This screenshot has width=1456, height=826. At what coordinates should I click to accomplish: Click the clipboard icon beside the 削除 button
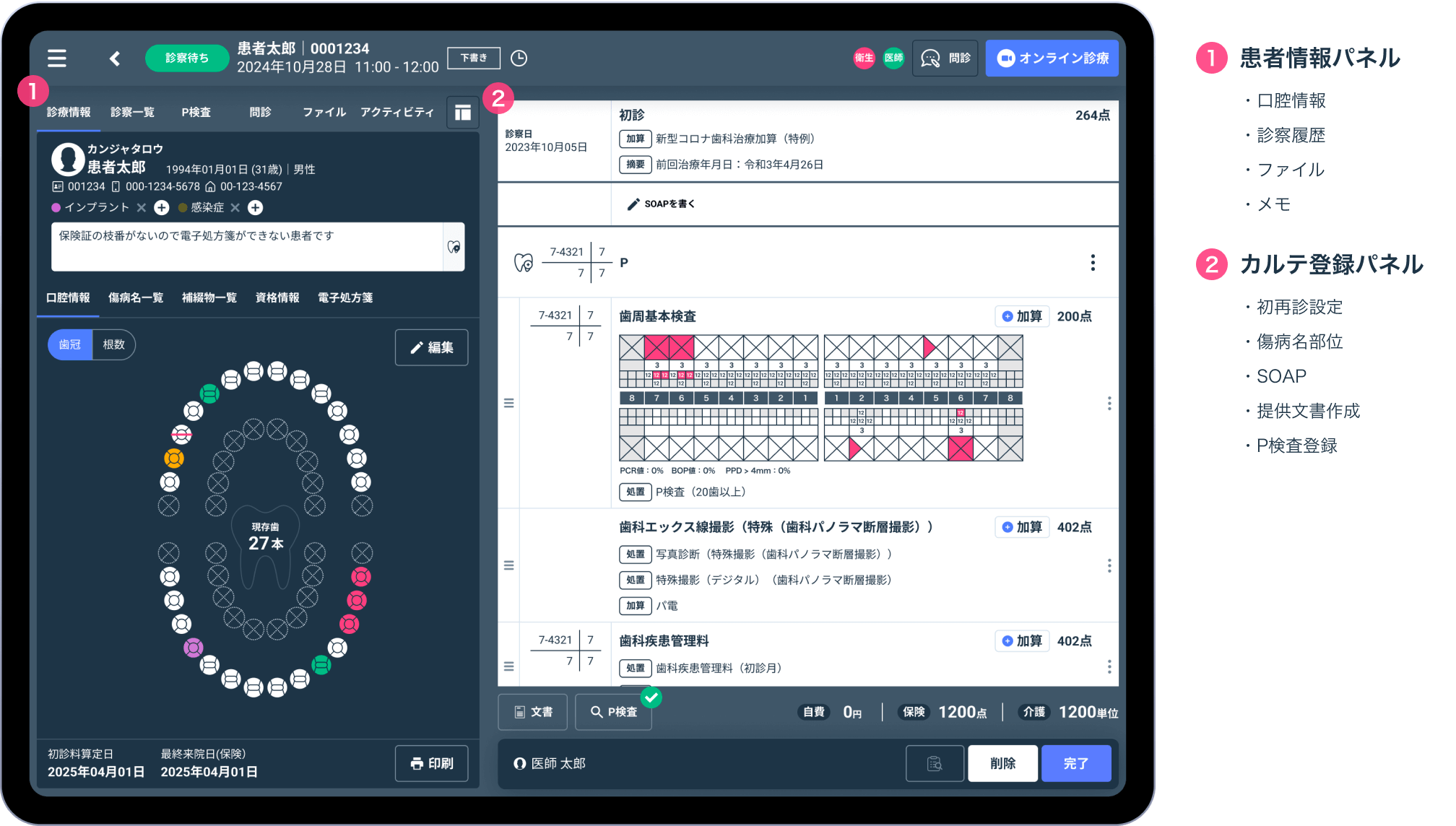coord(935,763)
